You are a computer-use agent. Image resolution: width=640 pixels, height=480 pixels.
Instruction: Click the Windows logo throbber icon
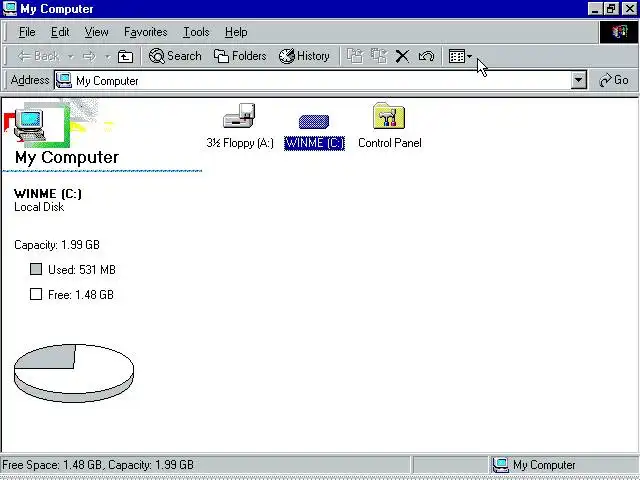click(x=619, y=32)
